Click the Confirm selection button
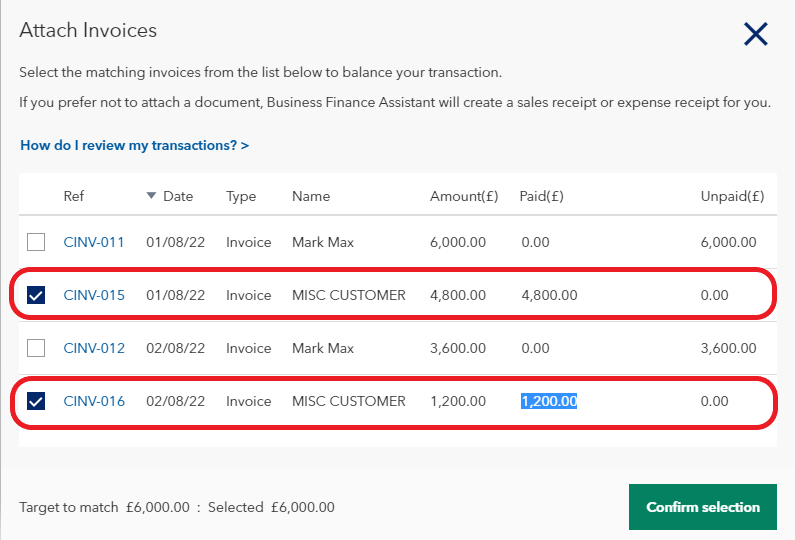 tap(703, 507)
